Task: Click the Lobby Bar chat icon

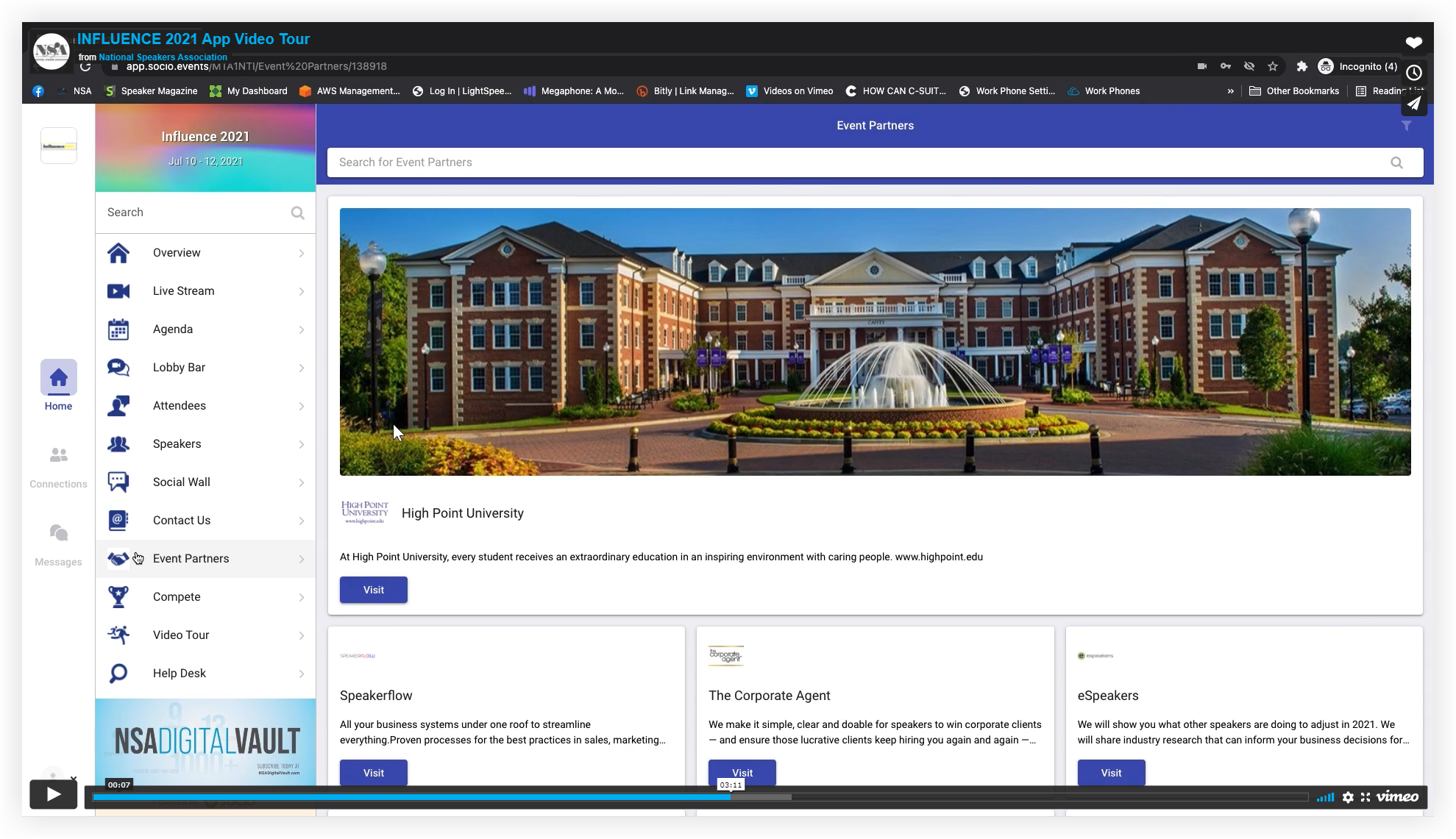Action: coord(118,368)
